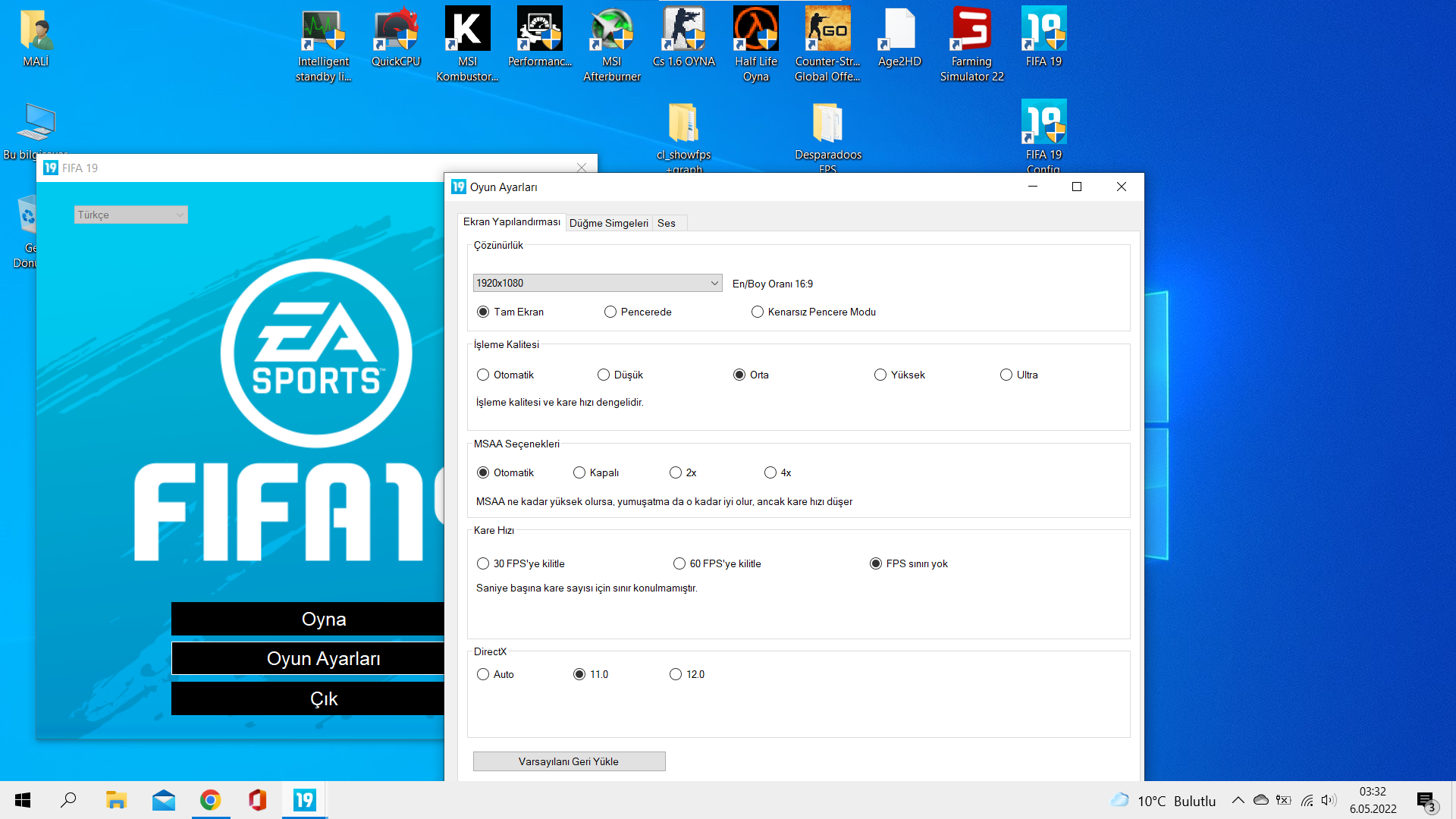Switch to the Düğme Simgeleri tab
The image size is (1456, 819).
[x=608, y=223]
